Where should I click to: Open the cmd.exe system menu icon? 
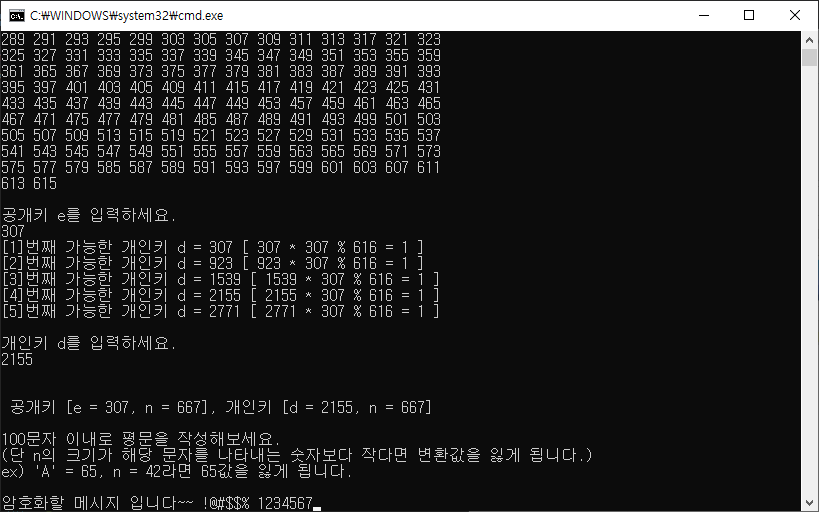[17, 16]
